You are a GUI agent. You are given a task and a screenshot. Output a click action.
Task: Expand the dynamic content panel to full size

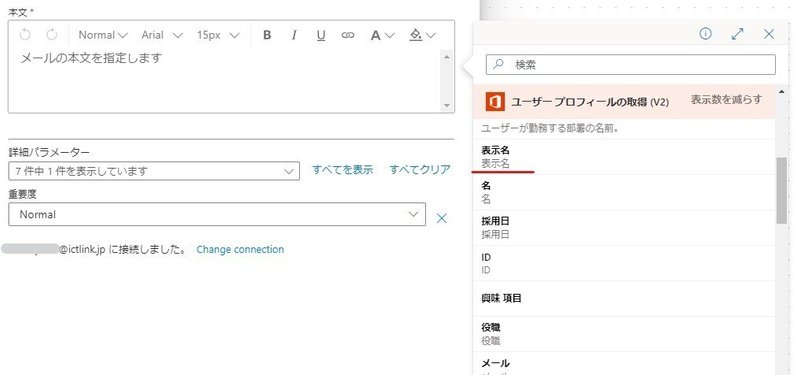tap(737, 34)
